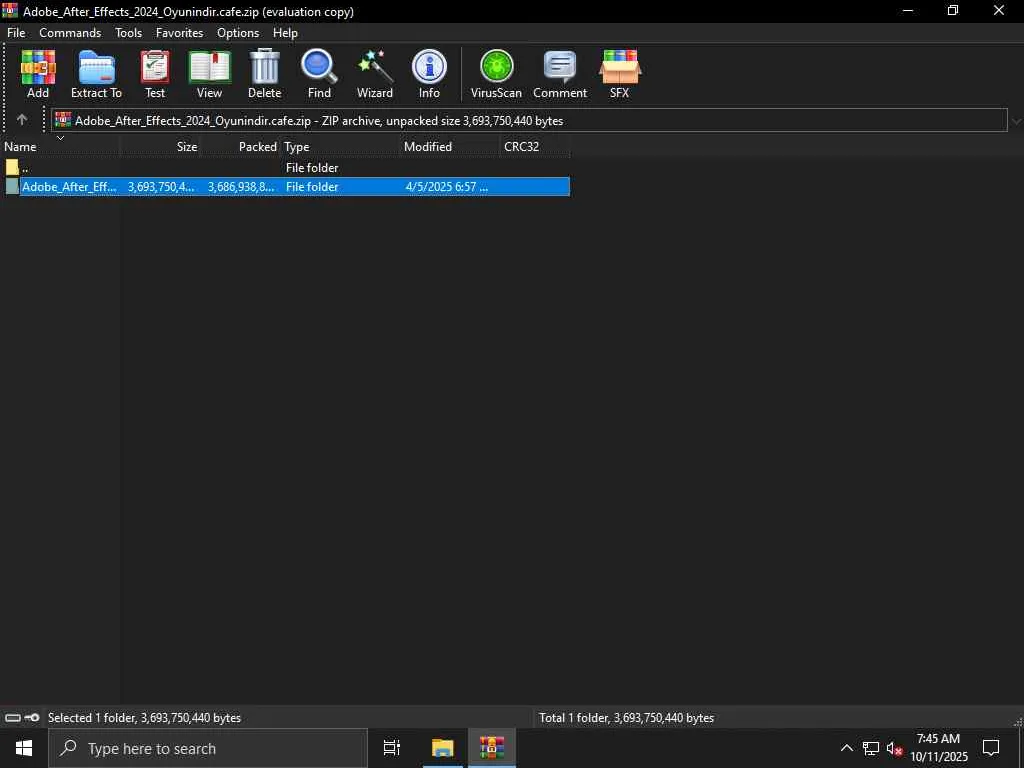Open Task View on the taskbar
The height and width of the screenshot is (768, 1024).
(x=392, y=748)
